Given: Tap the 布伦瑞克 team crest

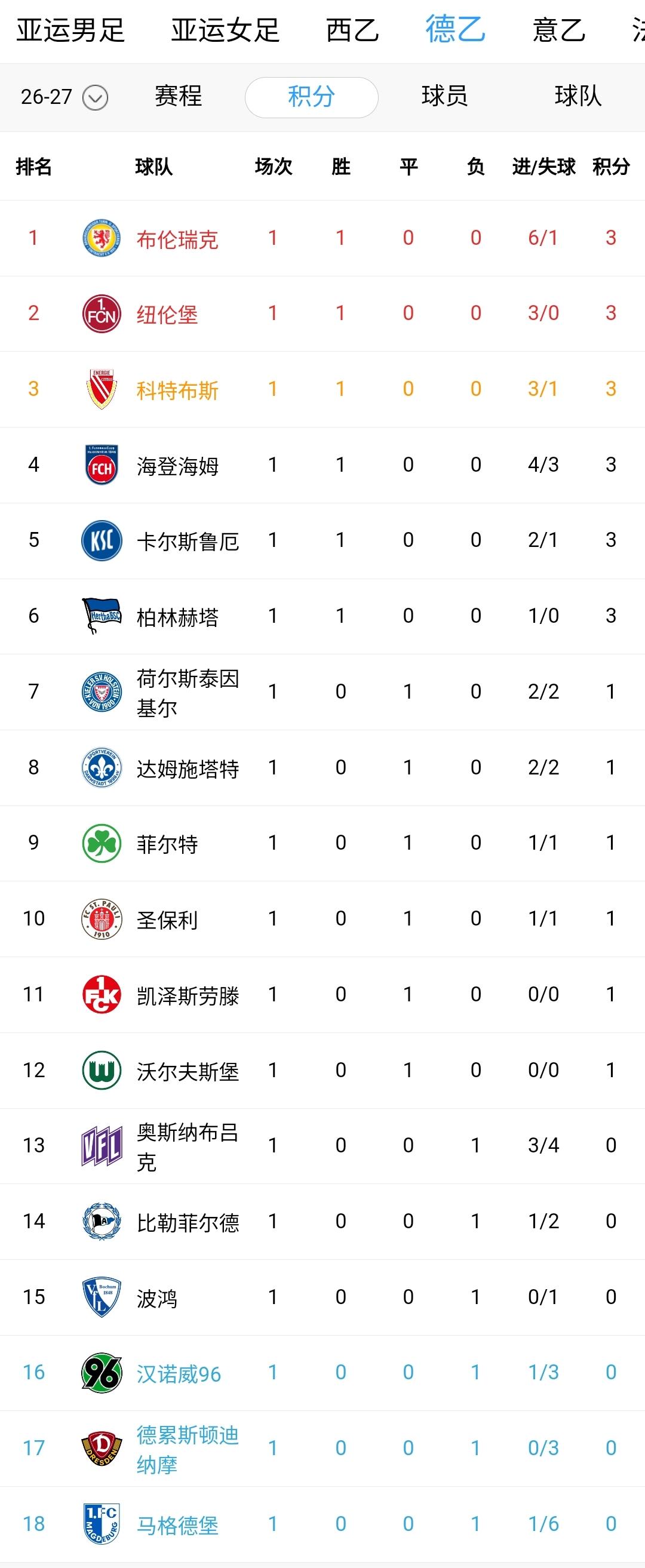Looking at the screenshot, I should pos(101,238).
